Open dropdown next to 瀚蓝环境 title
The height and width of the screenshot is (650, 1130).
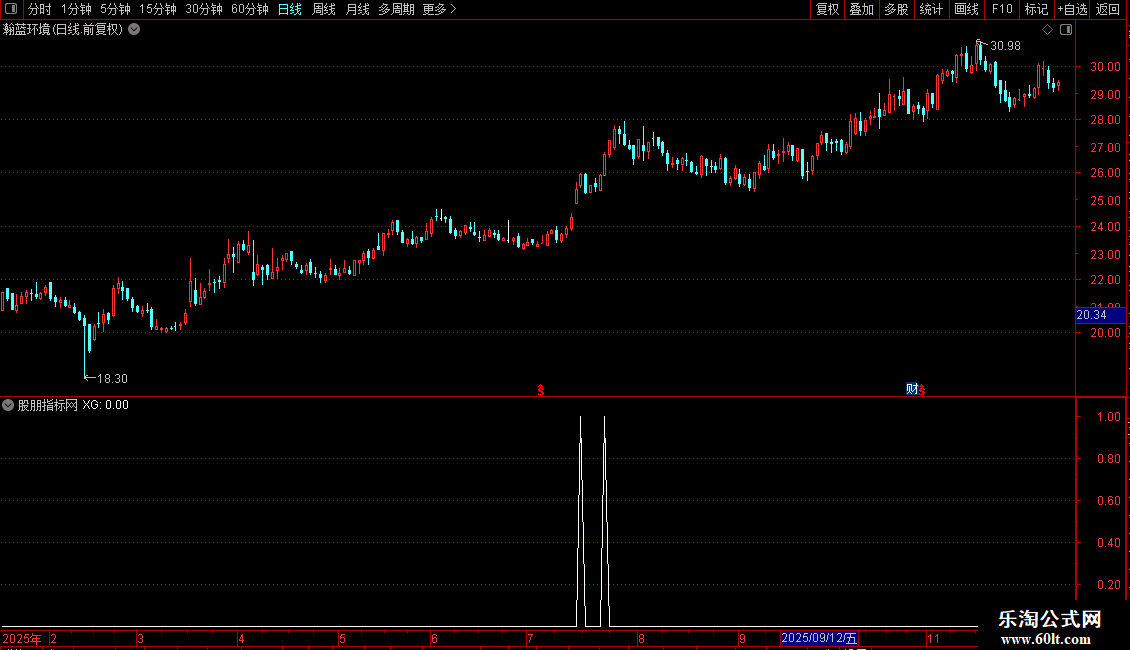[x=134, y=30]
